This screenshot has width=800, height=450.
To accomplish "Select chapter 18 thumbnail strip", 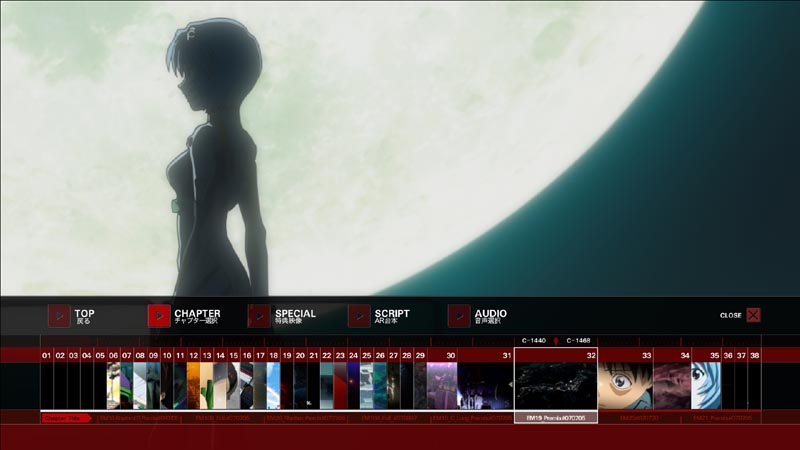I will point(273,385).
